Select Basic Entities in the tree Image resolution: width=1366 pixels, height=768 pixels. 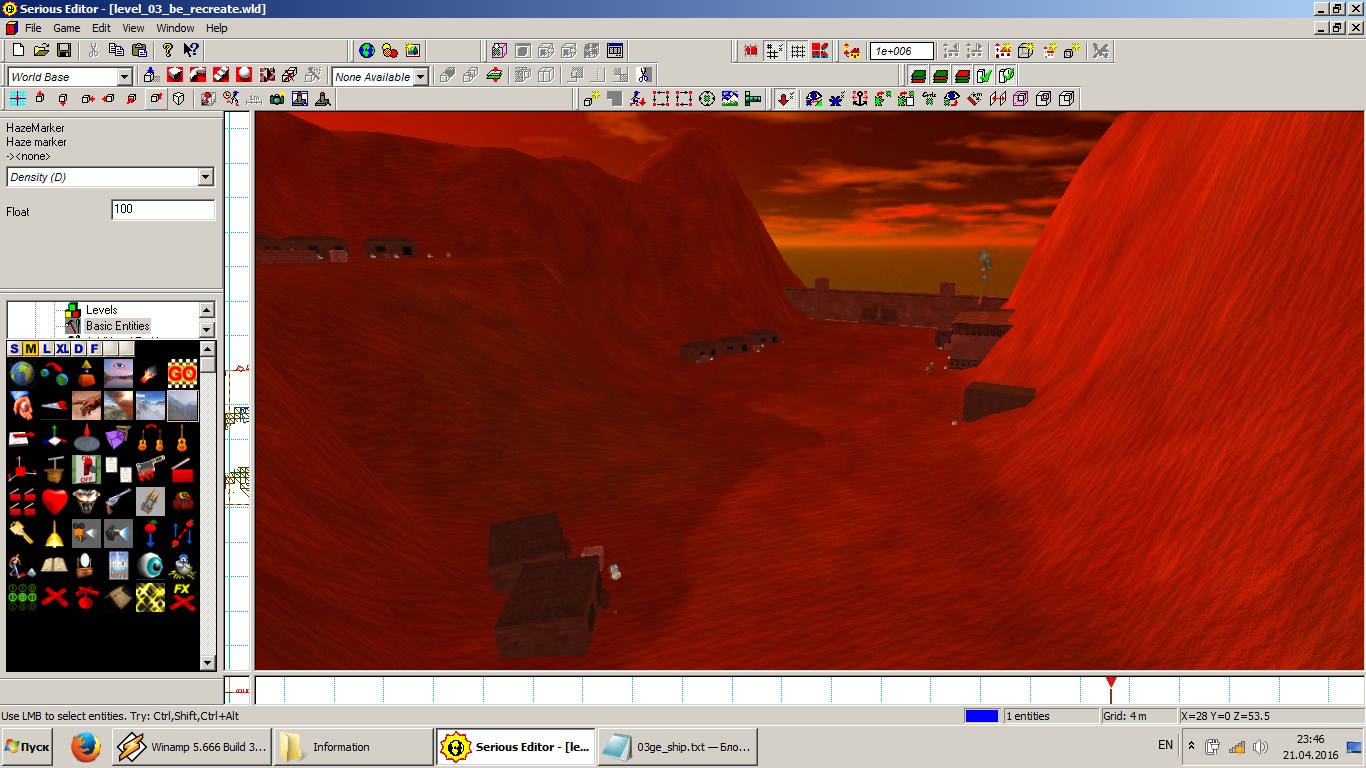pos(118,326)
